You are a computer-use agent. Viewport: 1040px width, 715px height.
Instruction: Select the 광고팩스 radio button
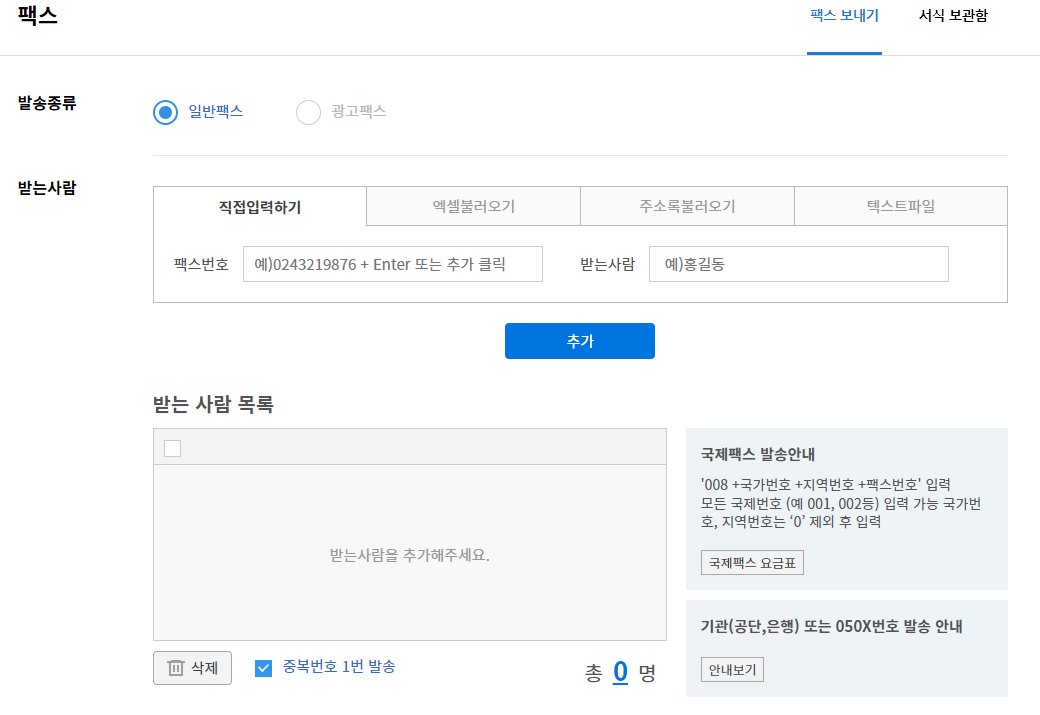click(308, 112)
